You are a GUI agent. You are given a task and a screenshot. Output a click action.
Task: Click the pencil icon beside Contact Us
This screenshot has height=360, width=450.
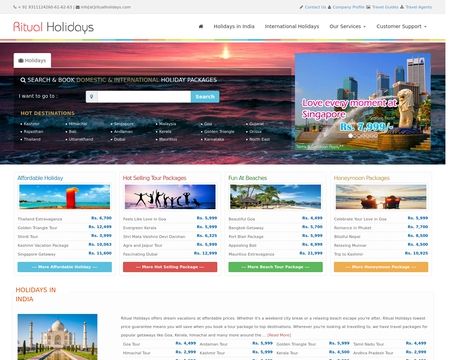pyautogui.click(x=301, y=7)
